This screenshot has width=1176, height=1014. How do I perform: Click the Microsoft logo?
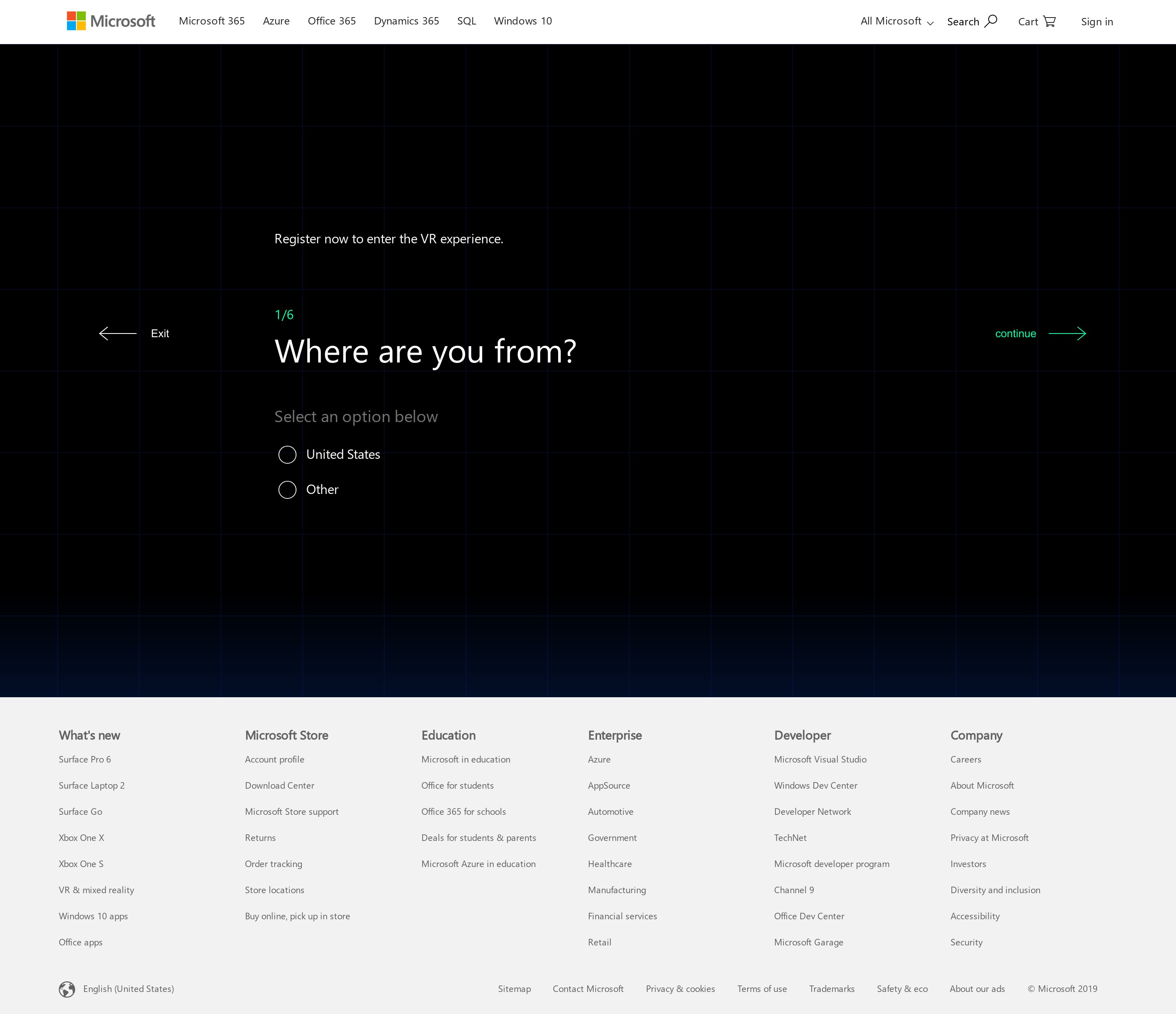coord(111,21)
